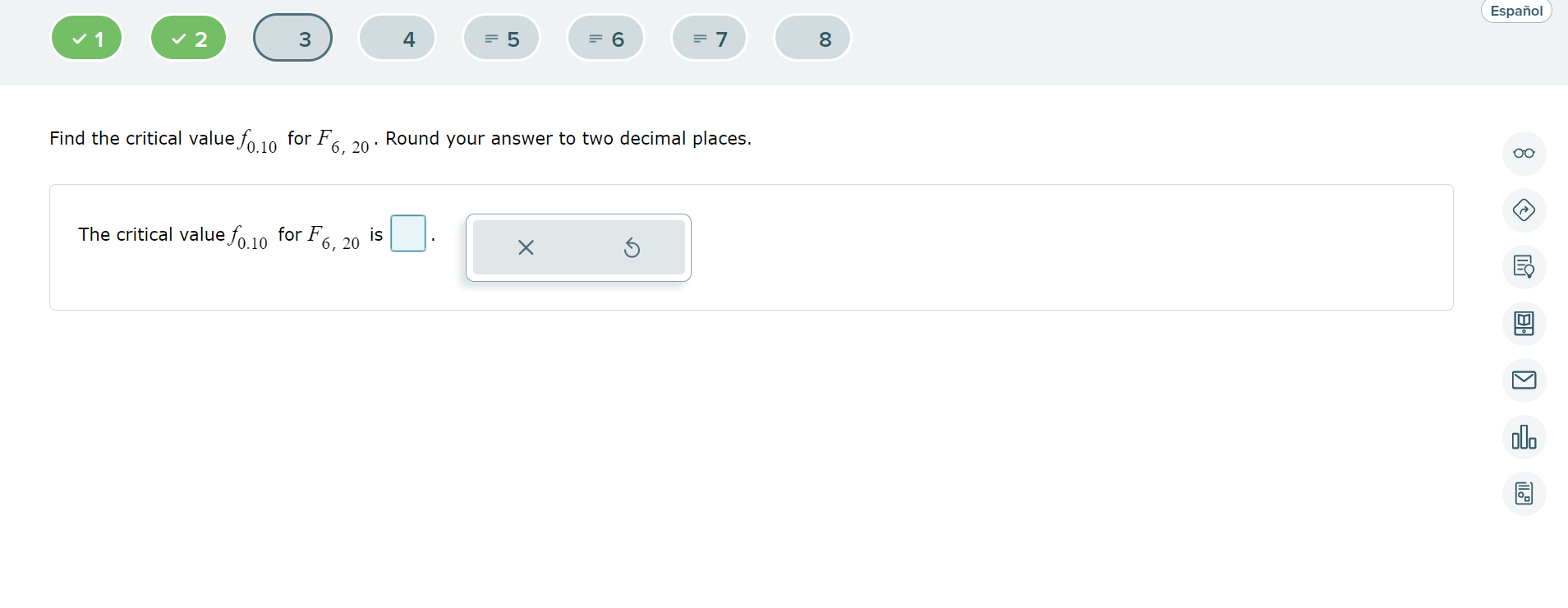1568x608 pixels.
Task: Click inside the critical value answer box
Action: pyautogui.click(x=408, y=233)
